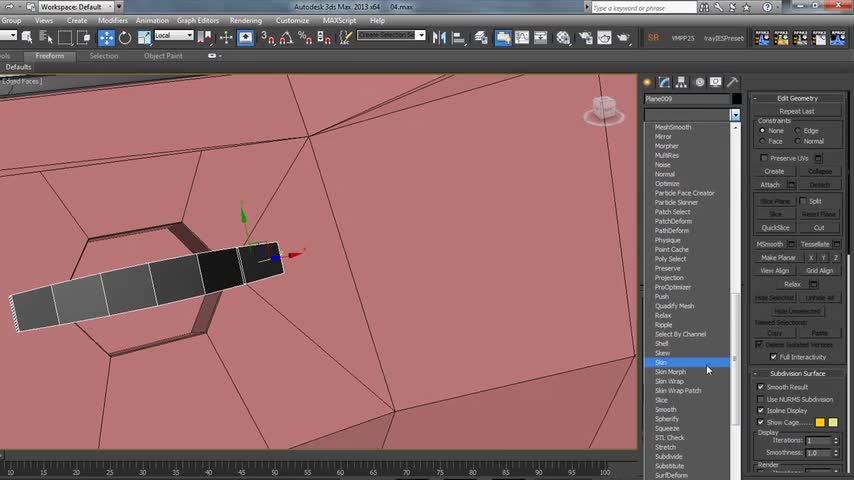The image size is (854, 480).
Task: Open the Display panel tab
Action: (x=716, y=82)
